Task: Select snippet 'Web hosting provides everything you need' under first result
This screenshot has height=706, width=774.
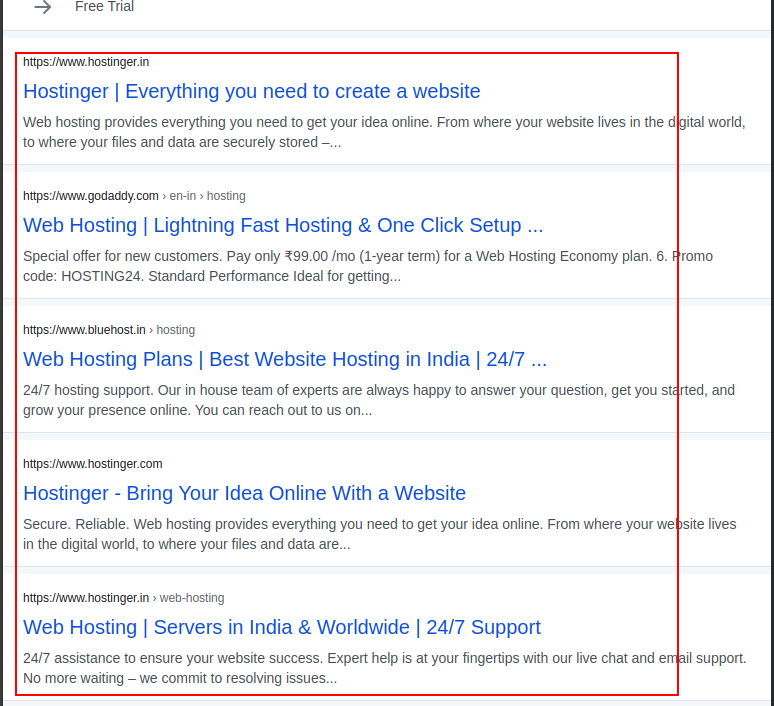Action: pyautogui.click(x=384, y=132)
